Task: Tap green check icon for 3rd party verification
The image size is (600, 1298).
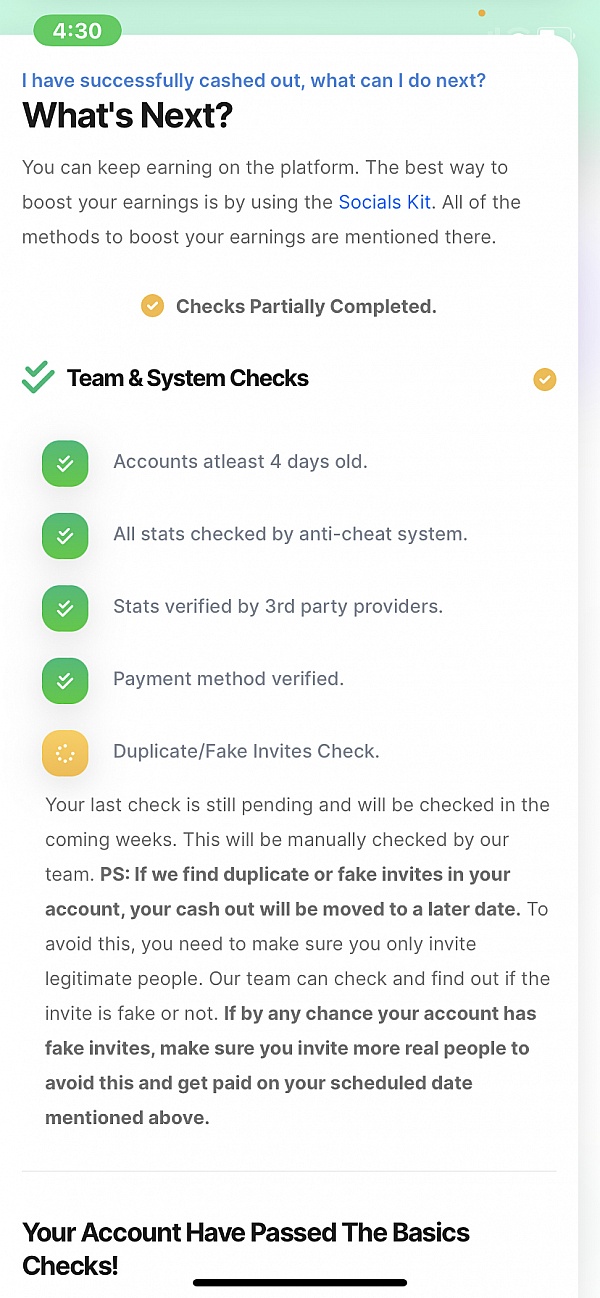Action: coord(65,608)
